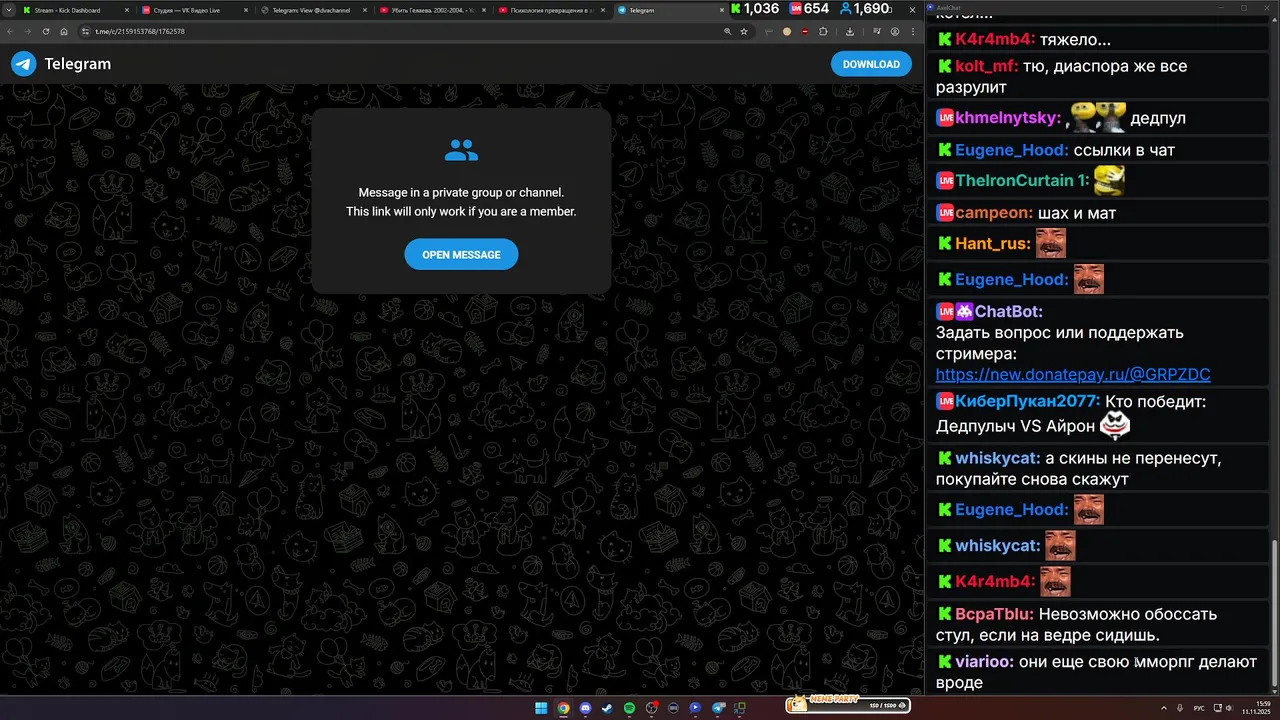The height and width of the screenshot is (720, 1280).
Task: Click the mask emote after Айрон
Action: coord(1115,426)
